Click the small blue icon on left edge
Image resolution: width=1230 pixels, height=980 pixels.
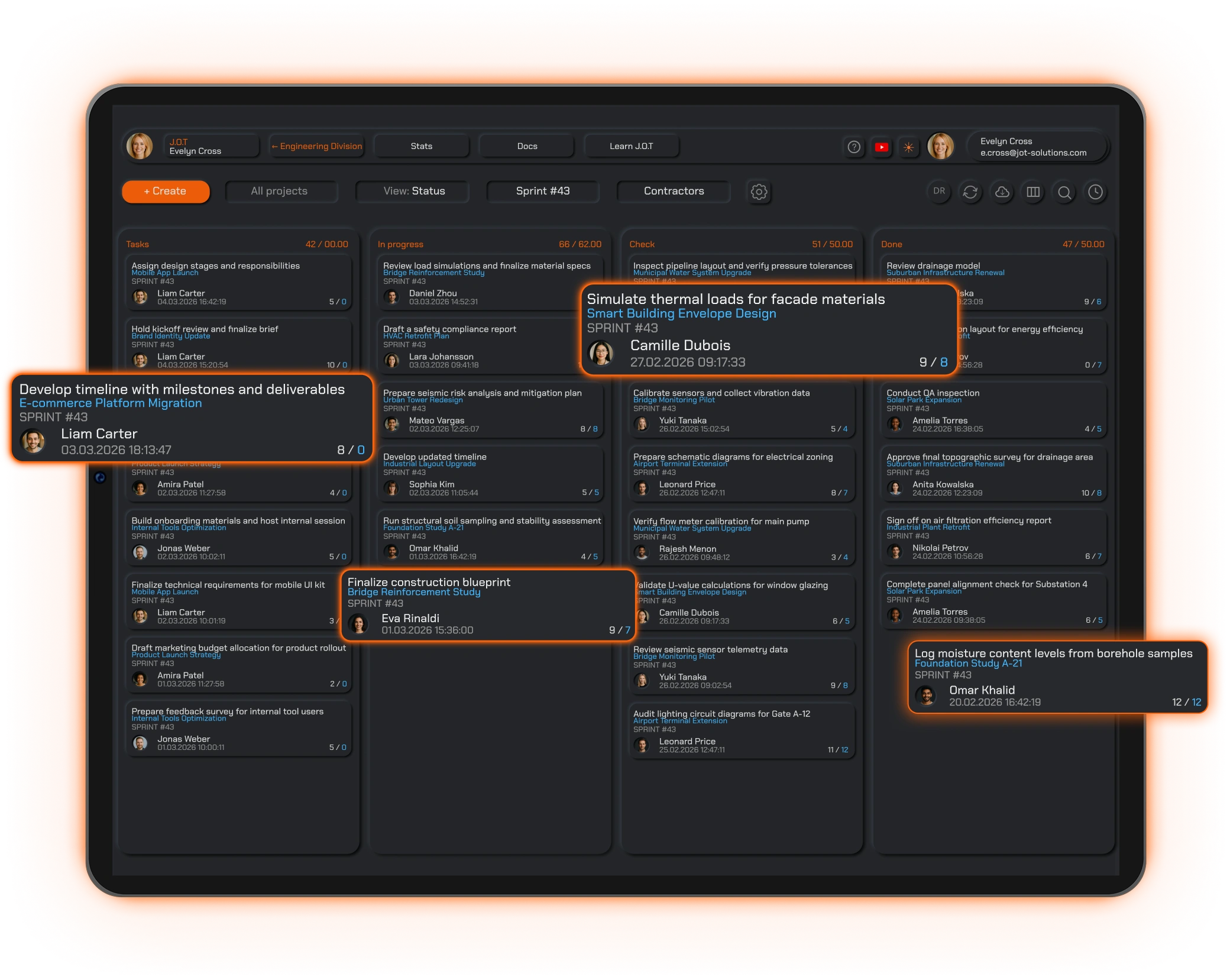click(x=100, y=477)
